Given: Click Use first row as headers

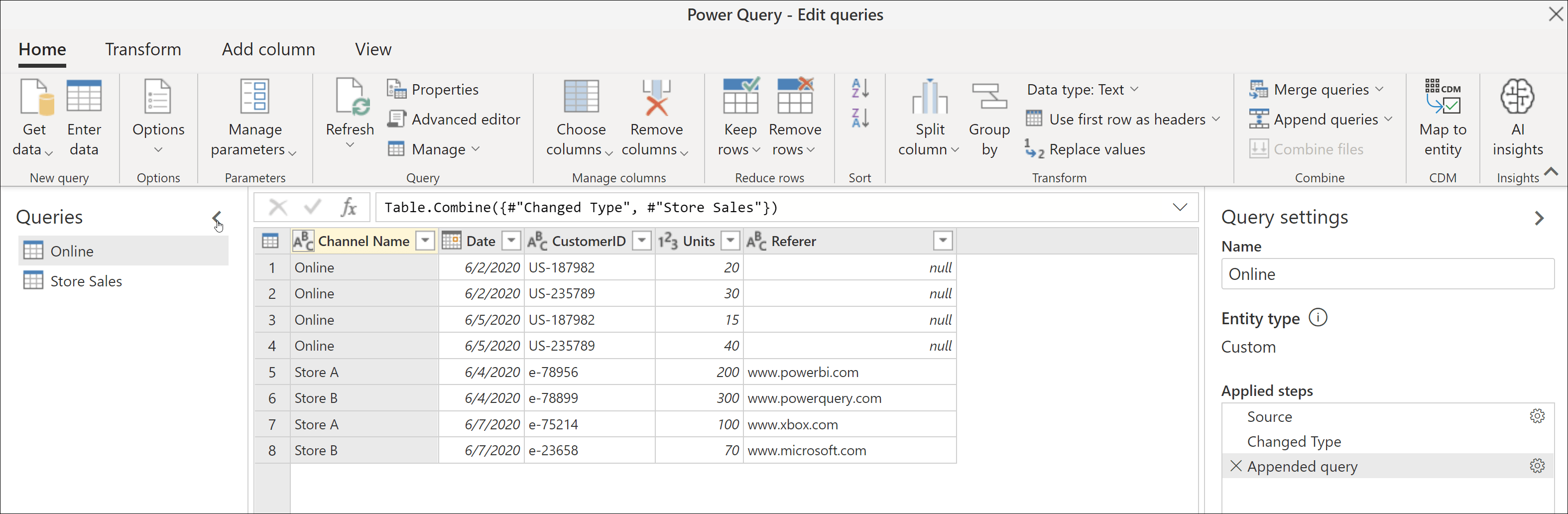Looking at the screenshot, I should [1123, 120].
